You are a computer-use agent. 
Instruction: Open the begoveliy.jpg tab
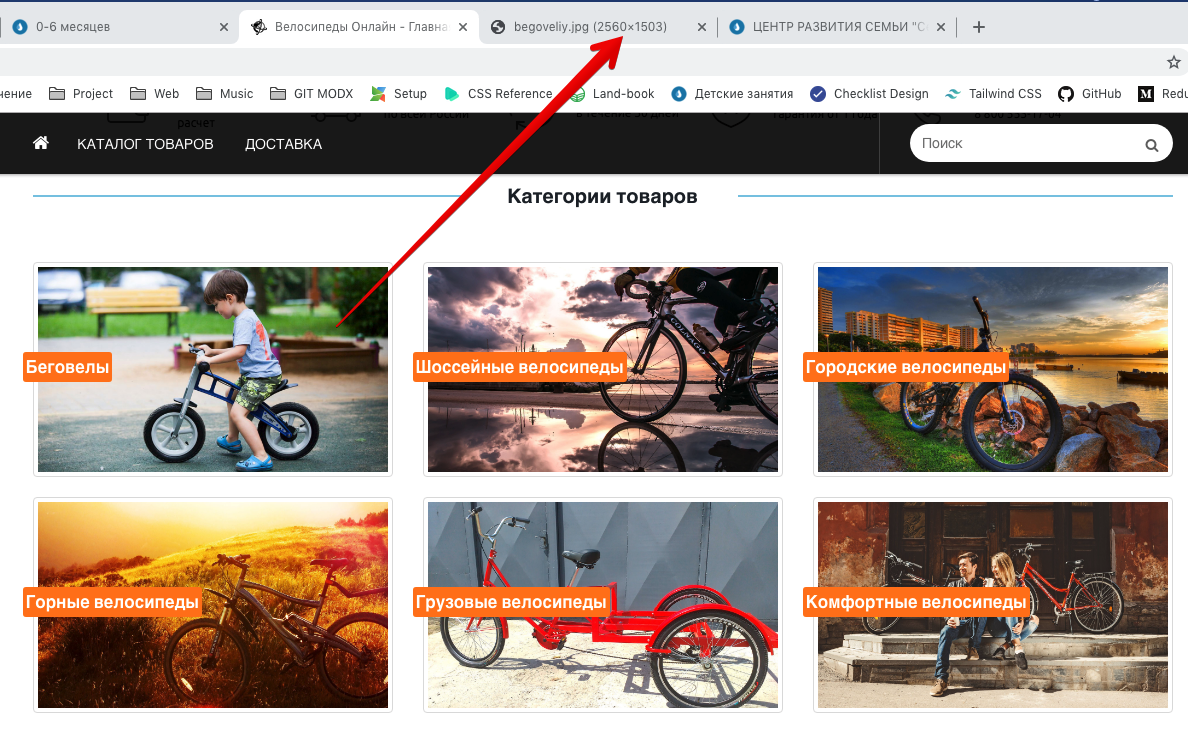point(591,27)
